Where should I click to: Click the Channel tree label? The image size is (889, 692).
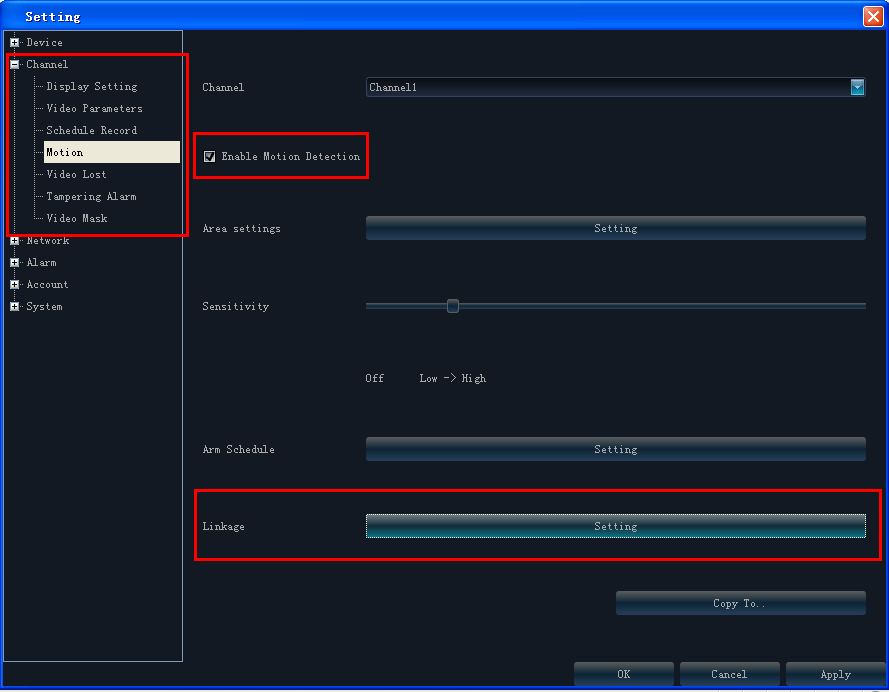47,65
